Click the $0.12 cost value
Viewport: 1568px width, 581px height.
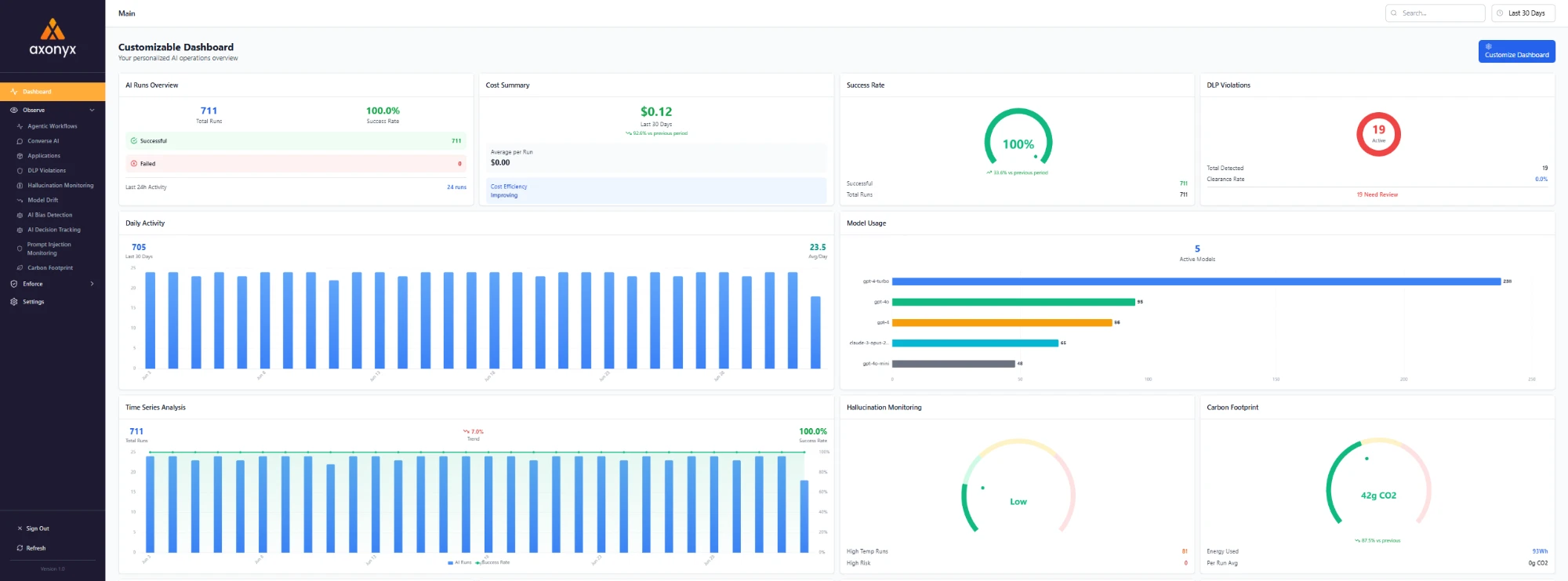click(656, 112)
